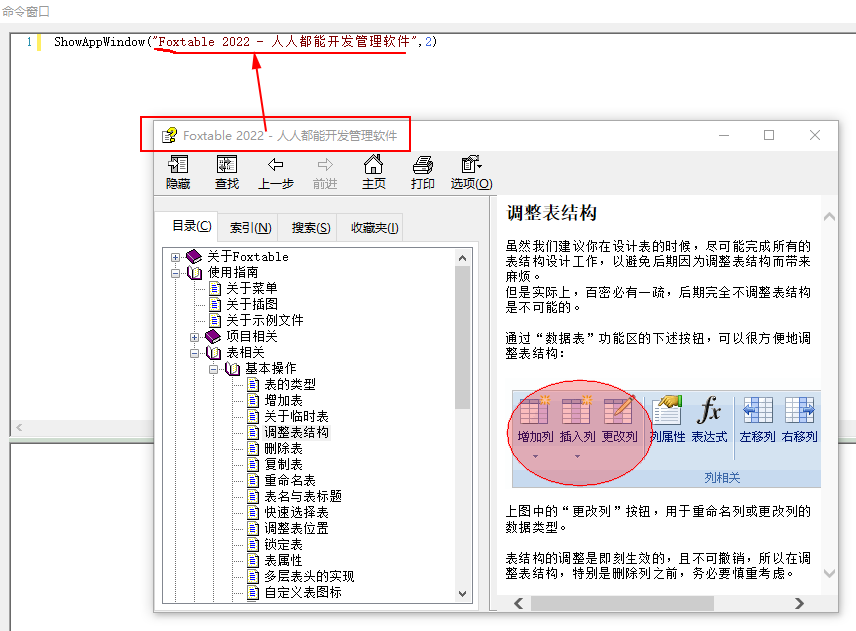Click the 命令窗口 scroll-left arrow
856x631 pixels.
(19, 427)
